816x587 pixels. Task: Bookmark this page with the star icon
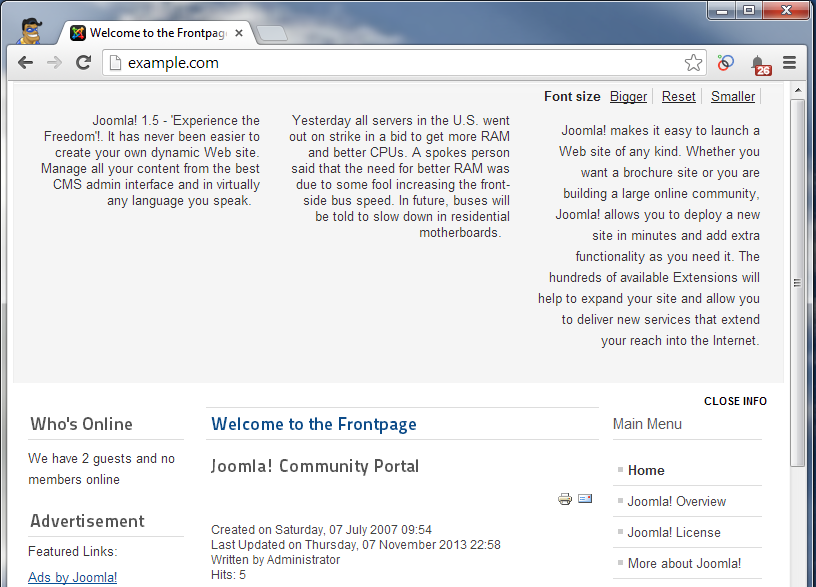tap(693, 63)
